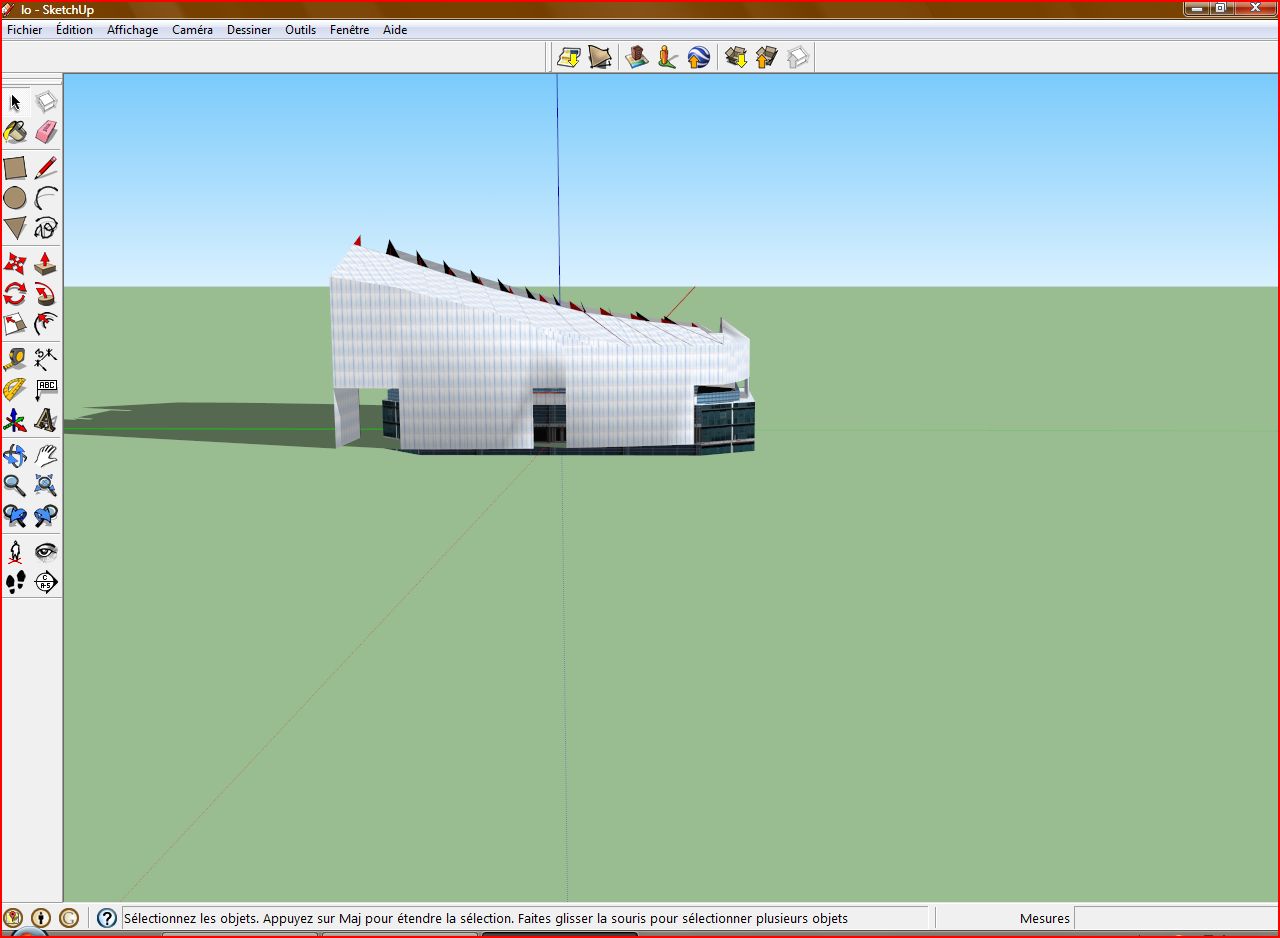
Task: Open the Caméra menu
Action: coord(192,30)
